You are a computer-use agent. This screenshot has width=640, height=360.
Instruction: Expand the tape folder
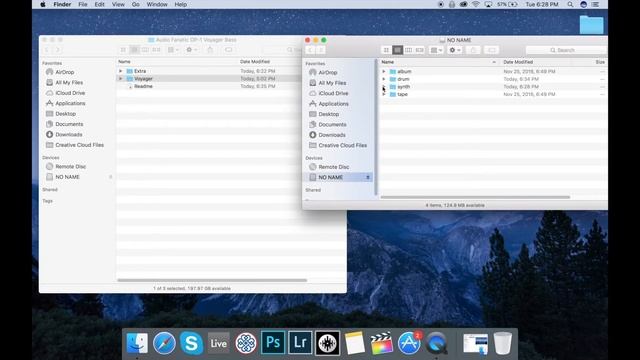pos(384,94)
